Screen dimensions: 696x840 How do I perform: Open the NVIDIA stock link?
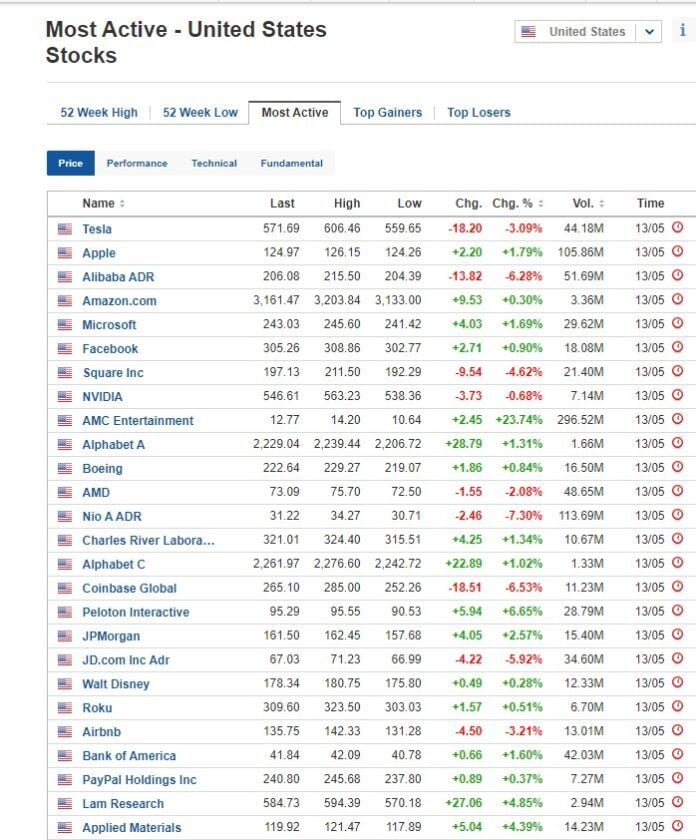tap(102, 397)
